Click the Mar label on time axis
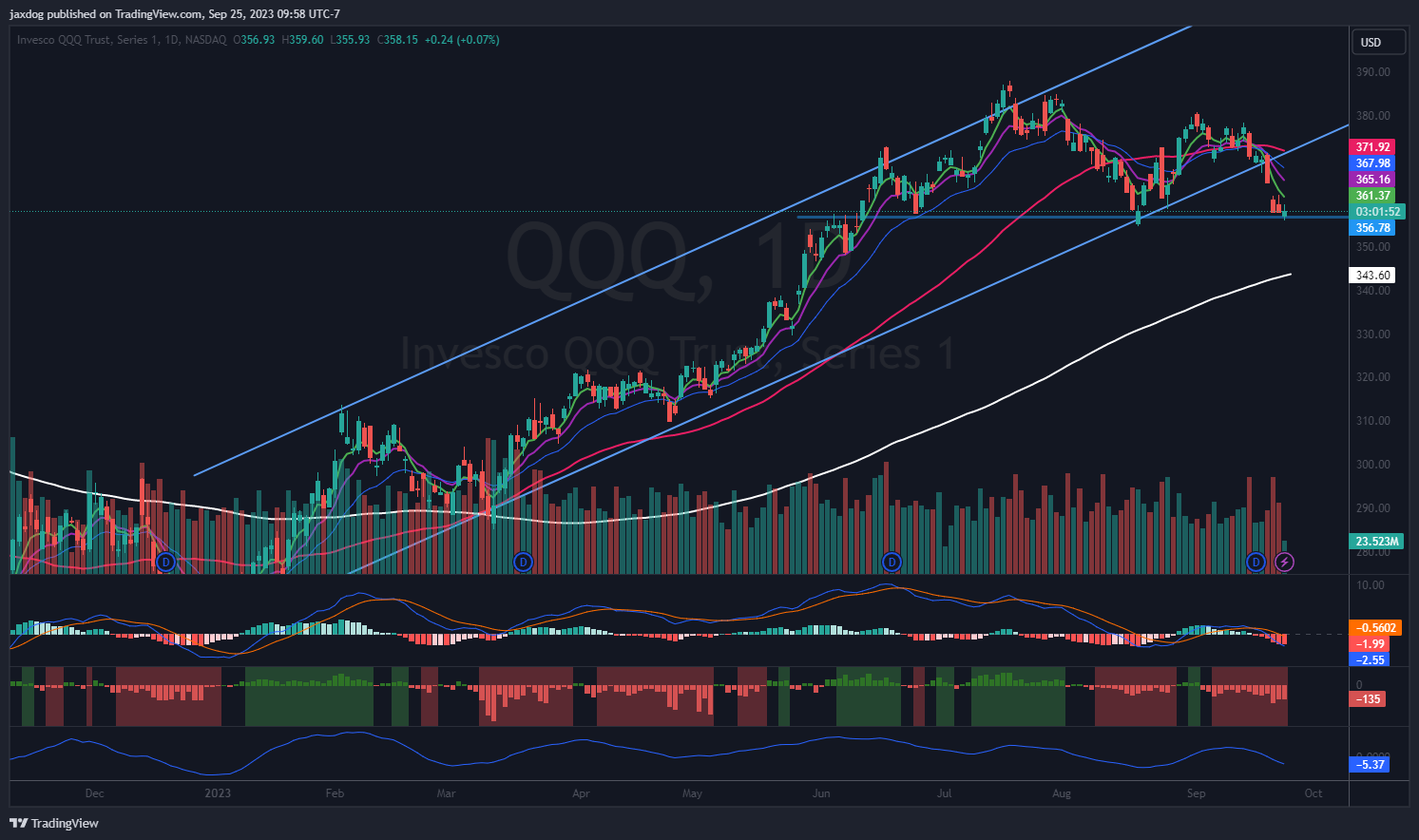The height and width of the screenshot is (840, 1419). pyautogui.click(x=446, y=793)
